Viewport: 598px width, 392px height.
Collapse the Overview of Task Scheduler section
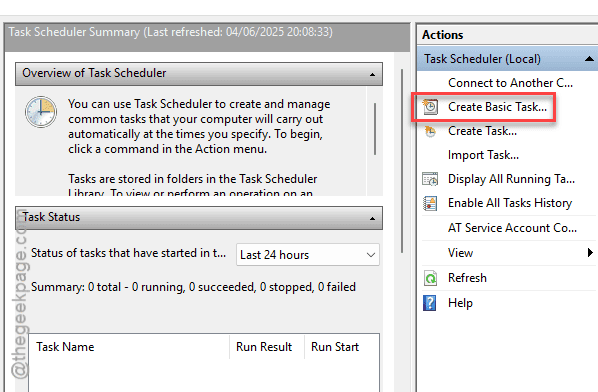pyautogui.click(x=372, y=74)
